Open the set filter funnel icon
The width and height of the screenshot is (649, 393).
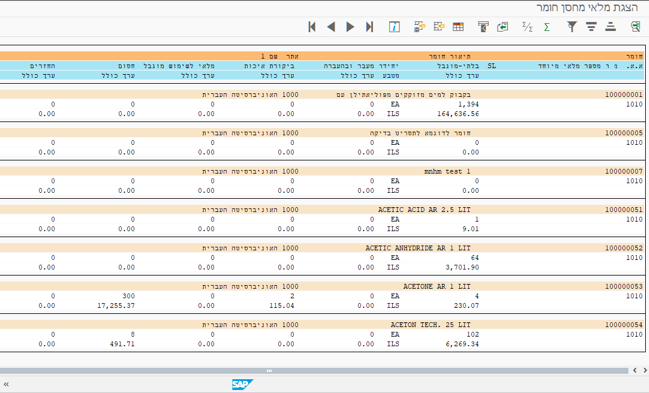(x=572, y=27)
